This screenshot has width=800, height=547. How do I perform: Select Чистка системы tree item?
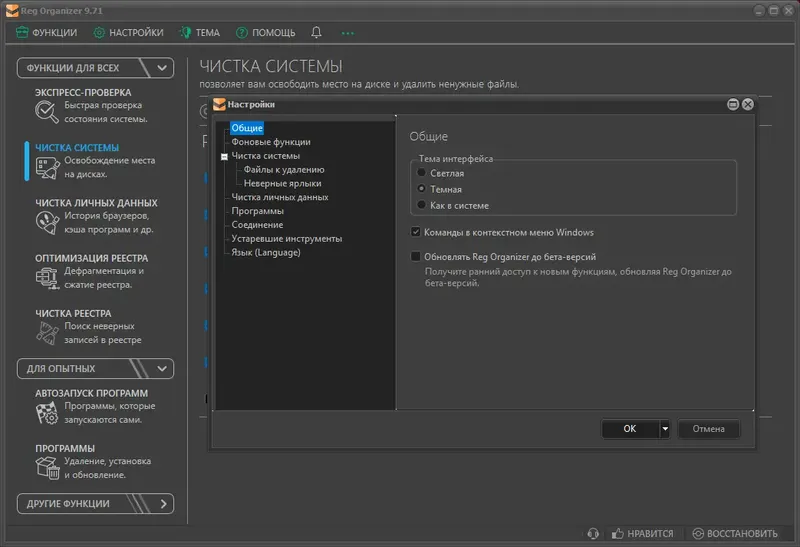coord(266,156)
